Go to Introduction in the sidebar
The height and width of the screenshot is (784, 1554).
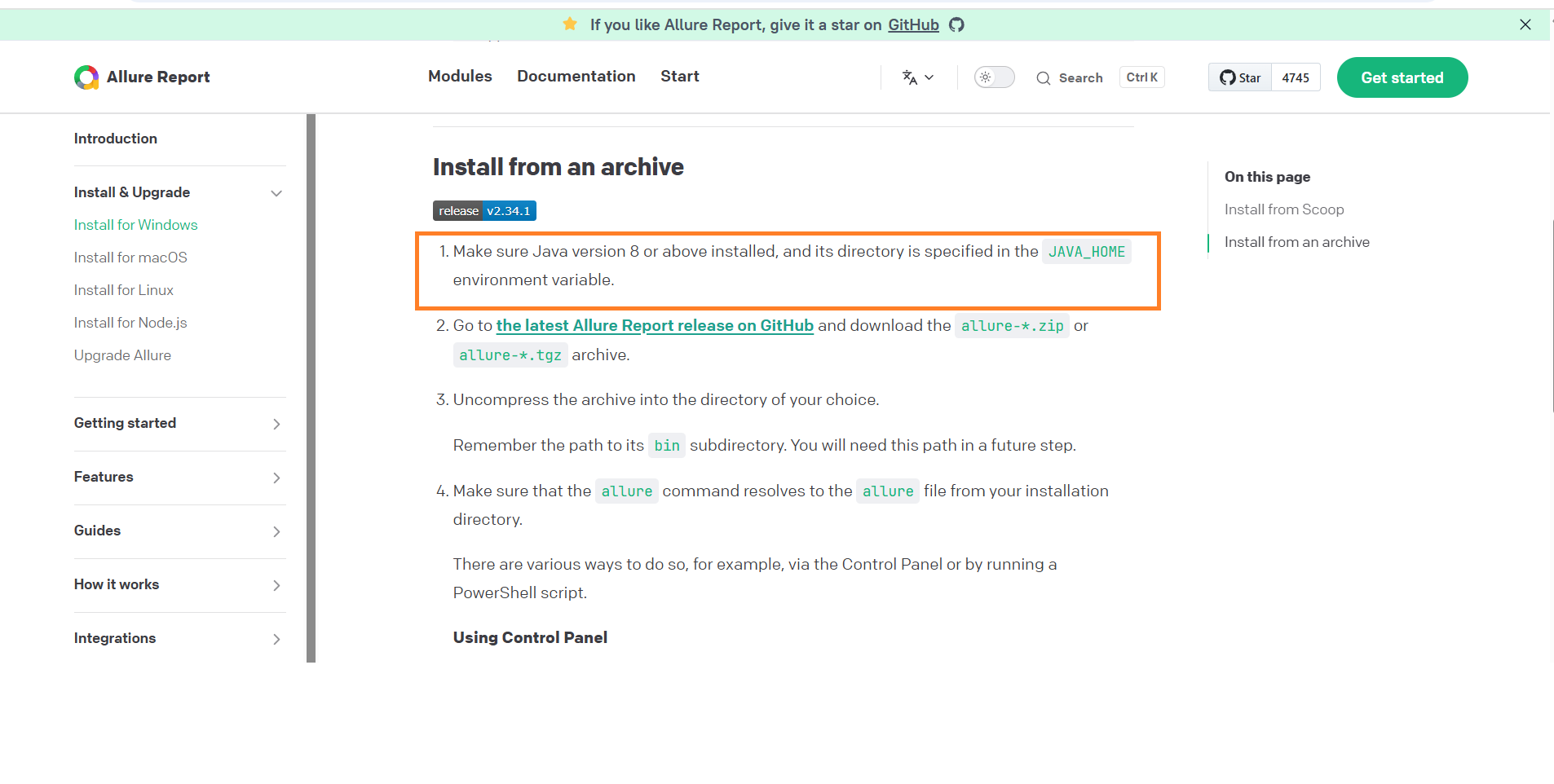pyautogui.click(x=116, y=139)
